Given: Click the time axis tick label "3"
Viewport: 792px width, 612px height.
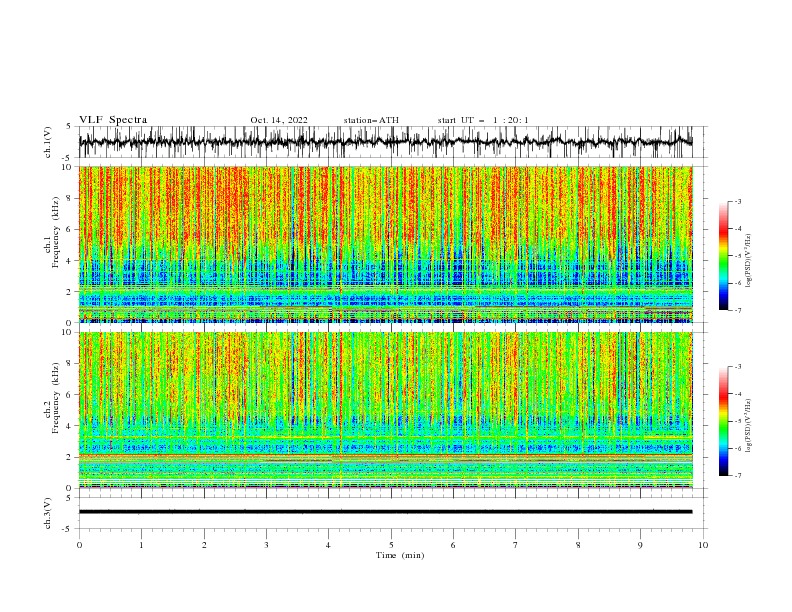Looking at the screenshot, I should pos(266,545).
